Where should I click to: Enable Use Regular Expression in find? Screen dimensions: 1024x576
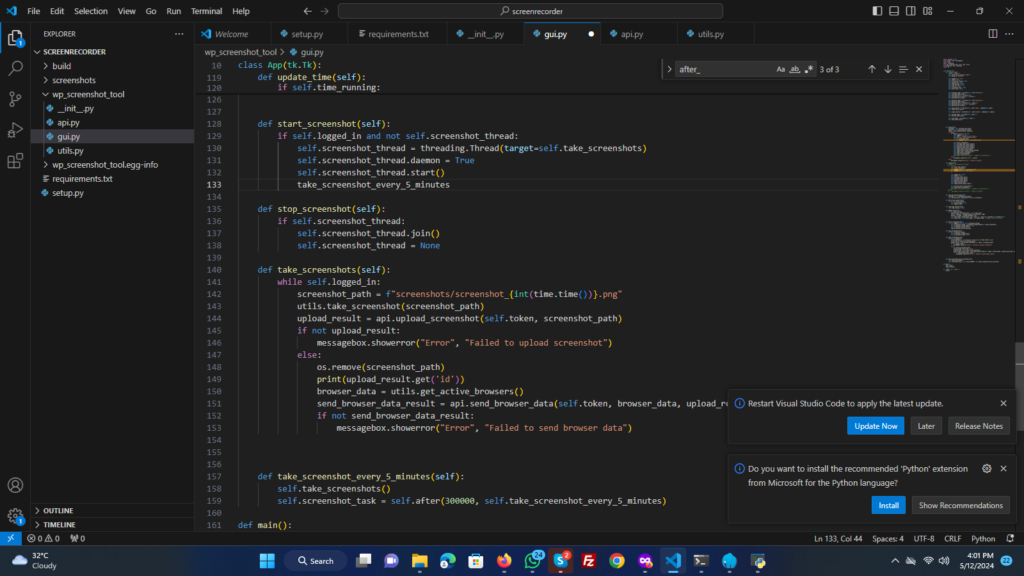coord(809,69)
